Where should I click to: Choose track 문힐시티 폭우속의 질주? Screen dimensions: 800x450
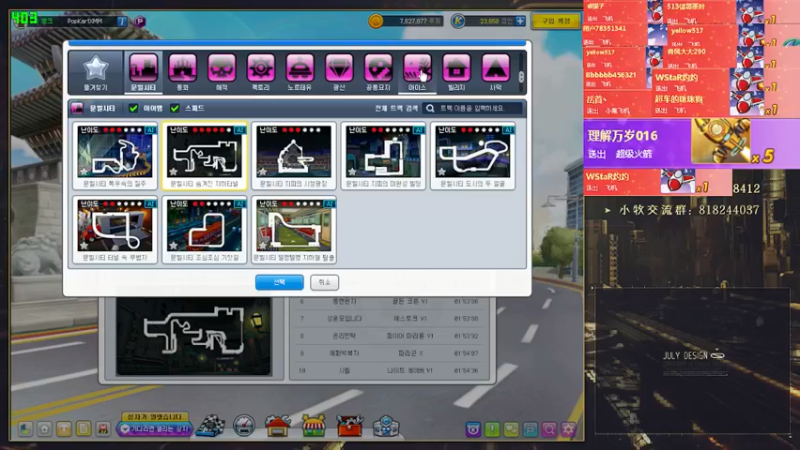(x=115, y=156)
